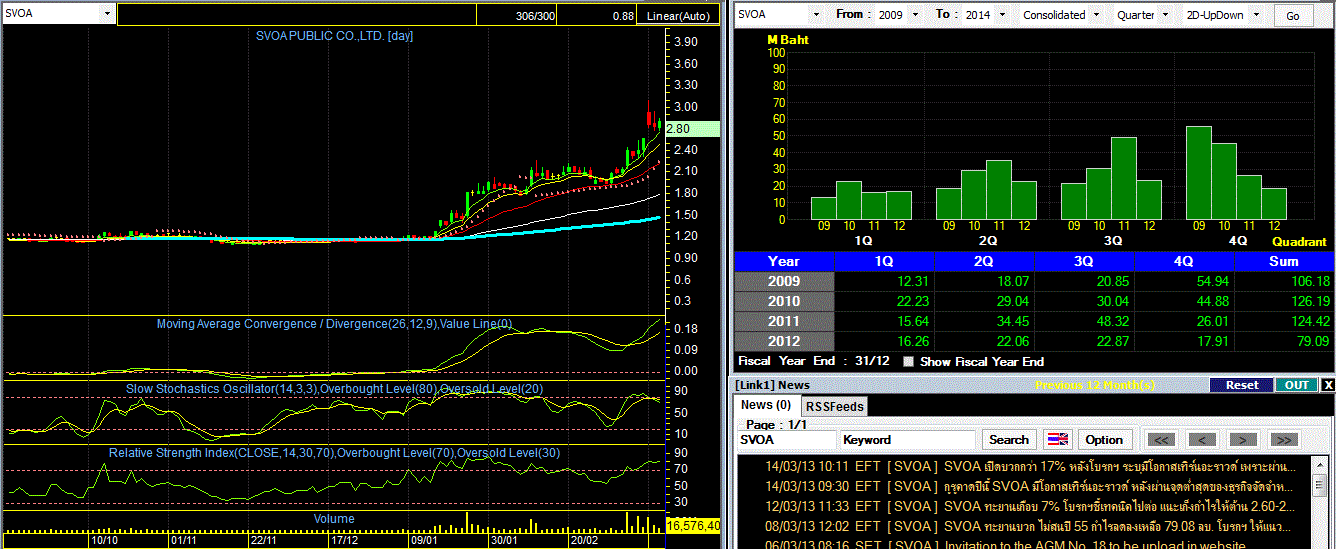Open news item dated 12/03/13 11:33
The height and width of the screenshot is (549, 1336).
click(1030, 506)
